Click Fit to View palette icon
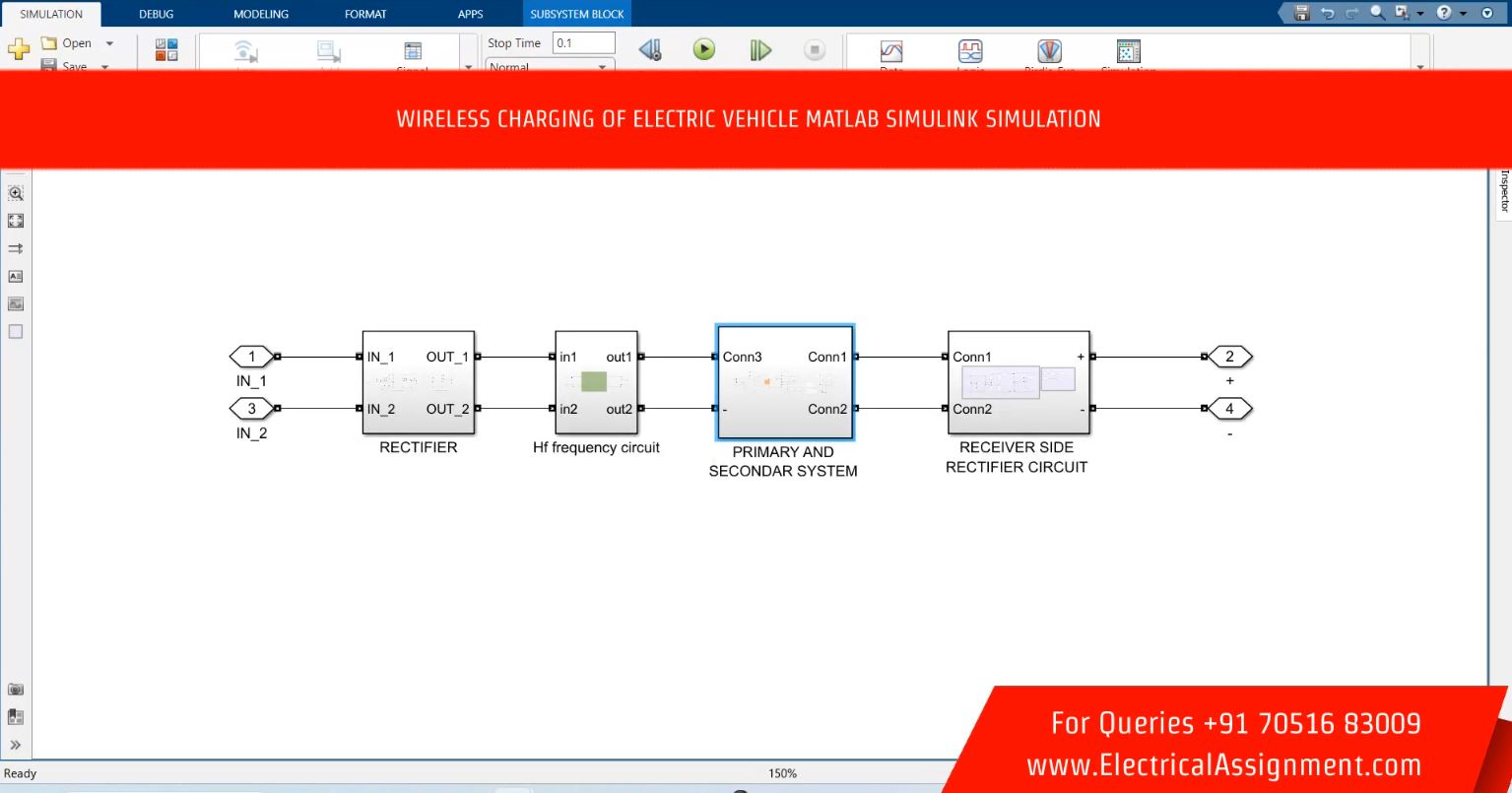The image size is (1512, 793). (x=16, y=222)
